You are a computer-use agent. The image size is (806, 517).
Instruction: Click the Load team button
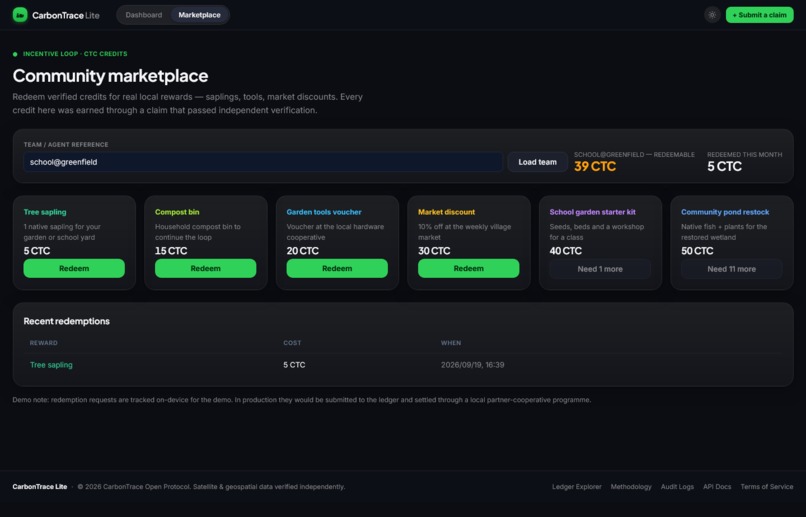pos(537,162)
